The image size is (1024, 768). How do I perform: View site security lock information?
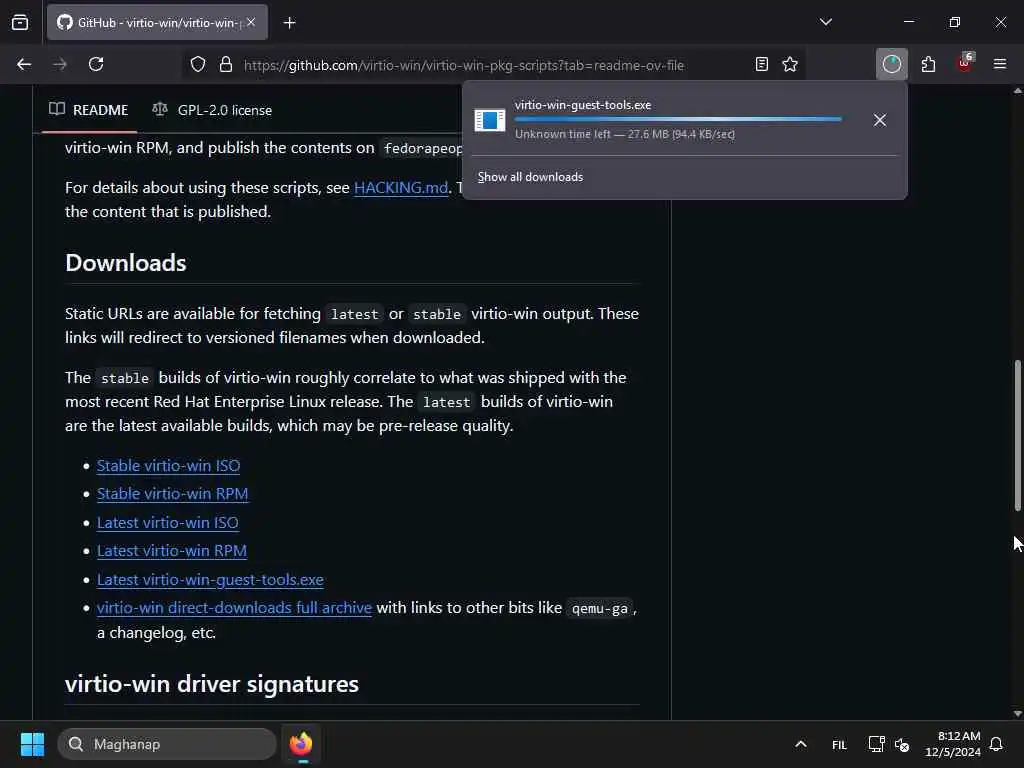pos(226,65)
